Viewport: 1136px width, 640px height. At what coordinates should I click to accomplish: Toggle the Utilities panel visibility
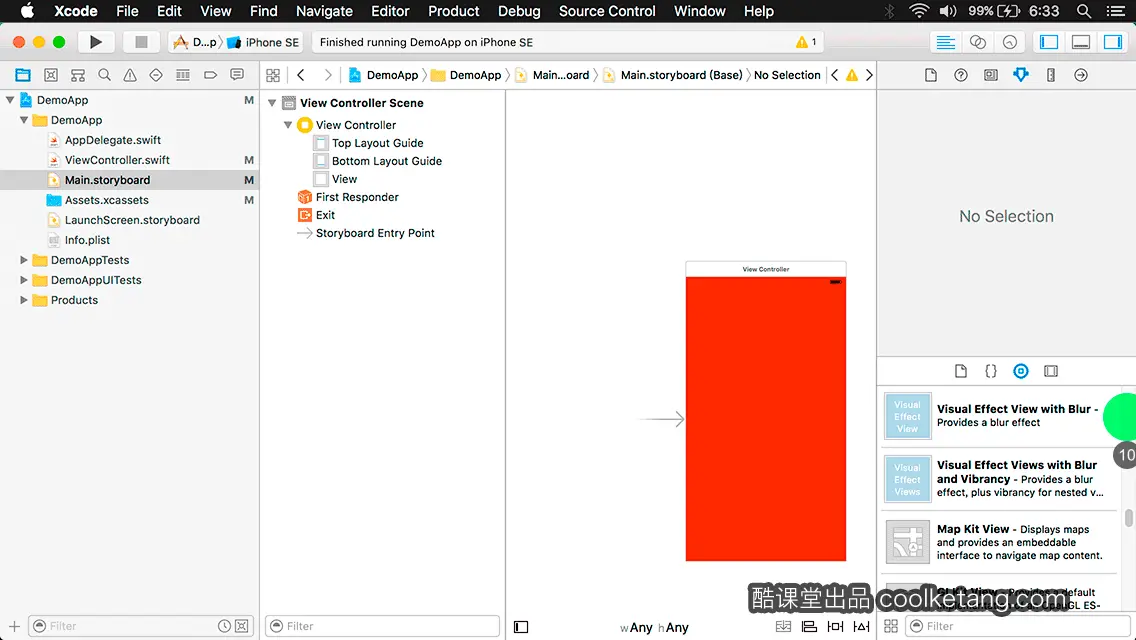coord(1113,42)
